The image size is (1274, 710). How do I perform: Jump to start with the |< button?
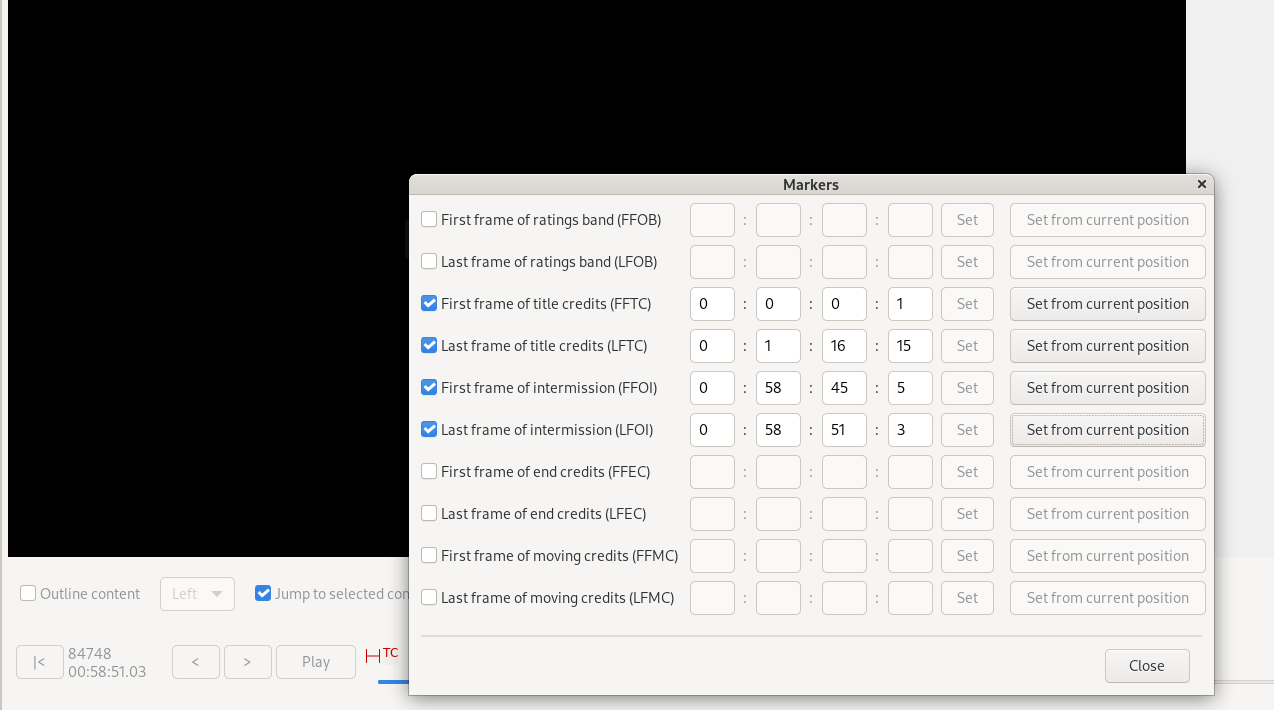39,662
